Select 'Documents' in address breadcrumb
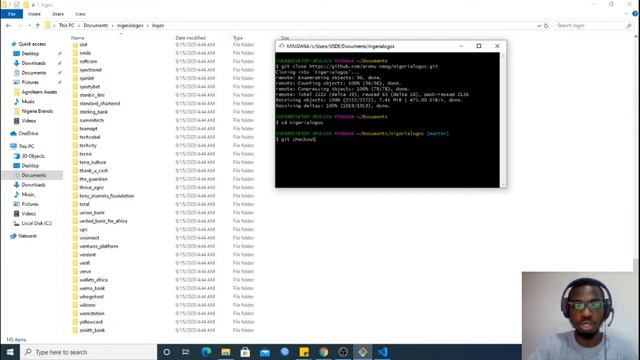 pos(96,25)
